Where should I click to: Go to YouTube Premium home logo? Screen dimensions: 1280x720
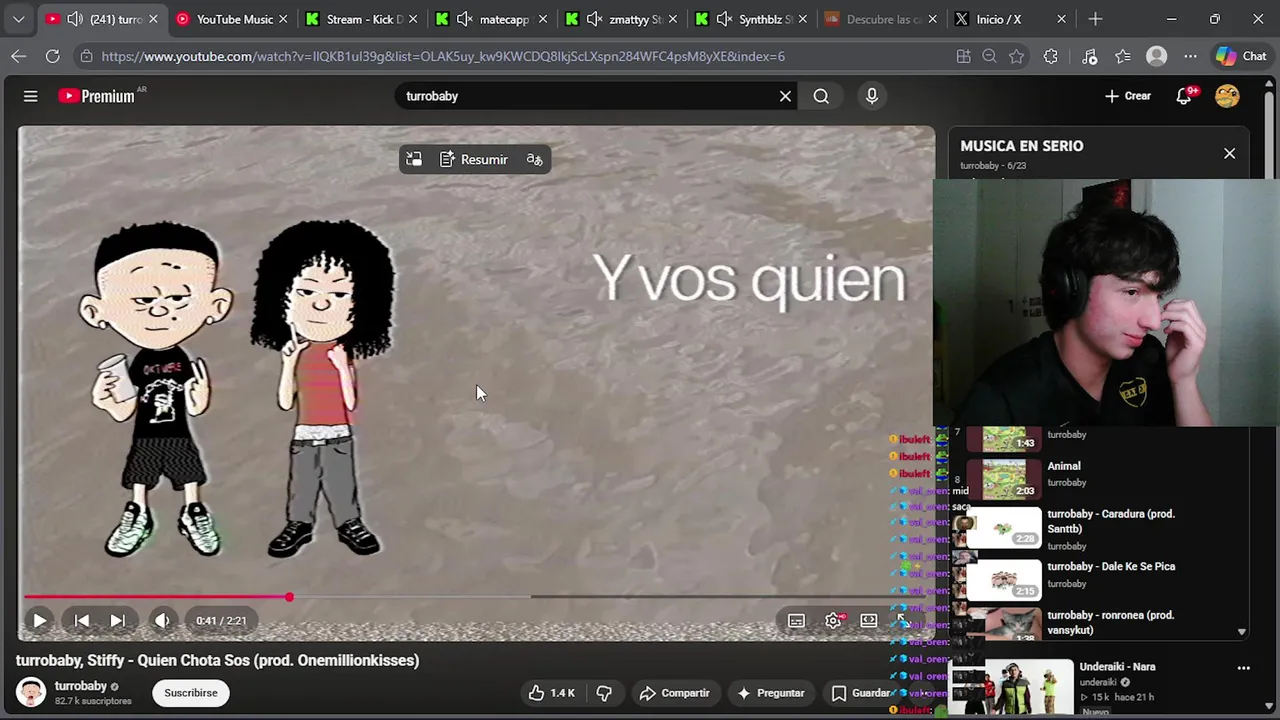(x=96, y=96)
